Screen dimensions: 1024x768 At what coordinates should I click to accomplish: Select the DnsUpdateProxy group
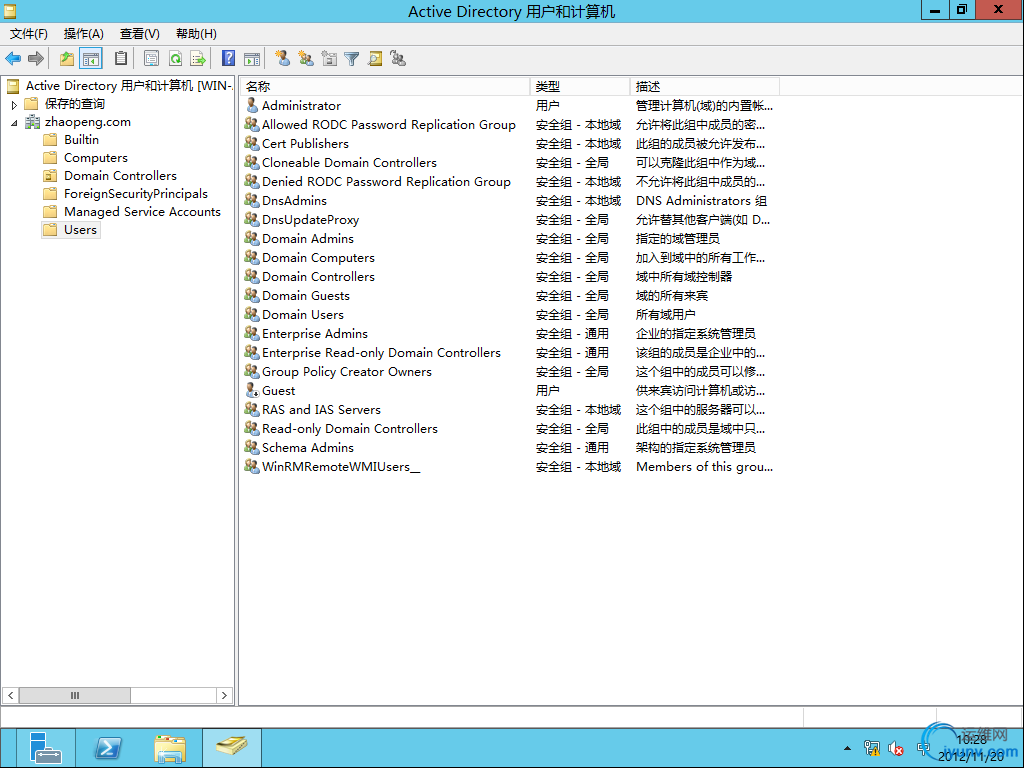pos(310,220)
